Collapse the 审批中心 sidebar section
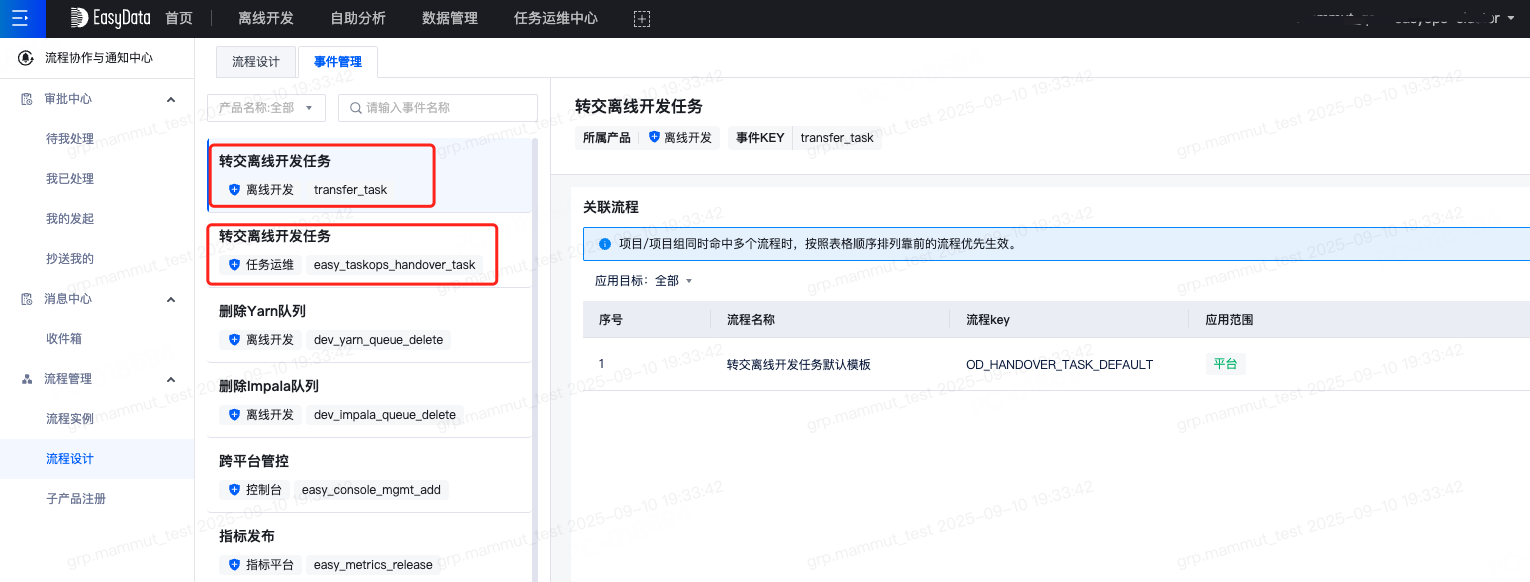Image resolution: width=1530 pixels, height=582 pixels. pyautogui.click(x=171, y=99)
